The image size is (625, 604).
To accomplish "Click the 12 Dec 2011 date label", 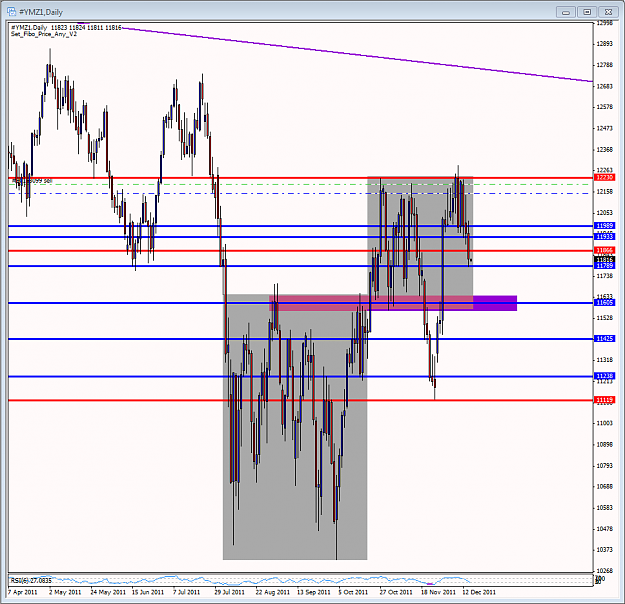I will point(479,592).
